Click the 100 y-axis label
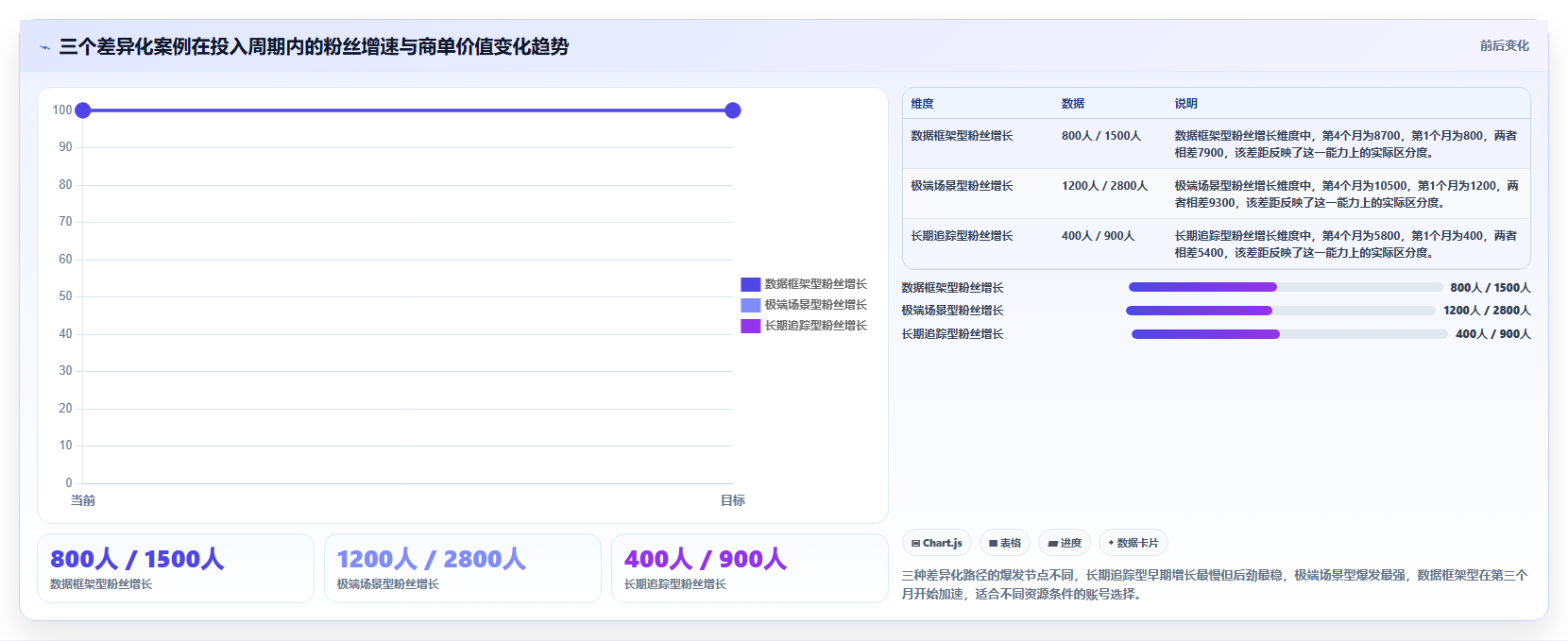Image resolution: width=1568 pixels, height=641 pixels. point(62,110)
